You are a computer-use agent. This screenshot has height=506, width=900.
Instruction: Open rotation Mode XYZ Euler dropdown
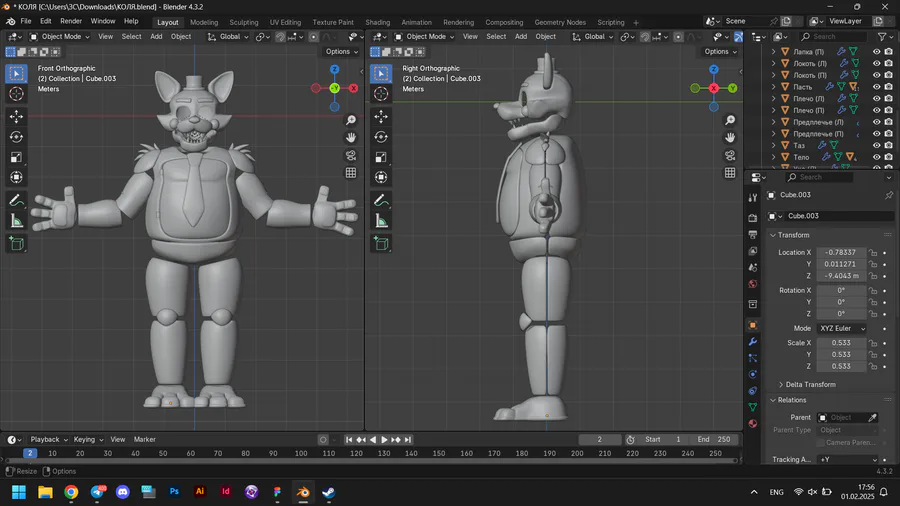tap(842, 329)
